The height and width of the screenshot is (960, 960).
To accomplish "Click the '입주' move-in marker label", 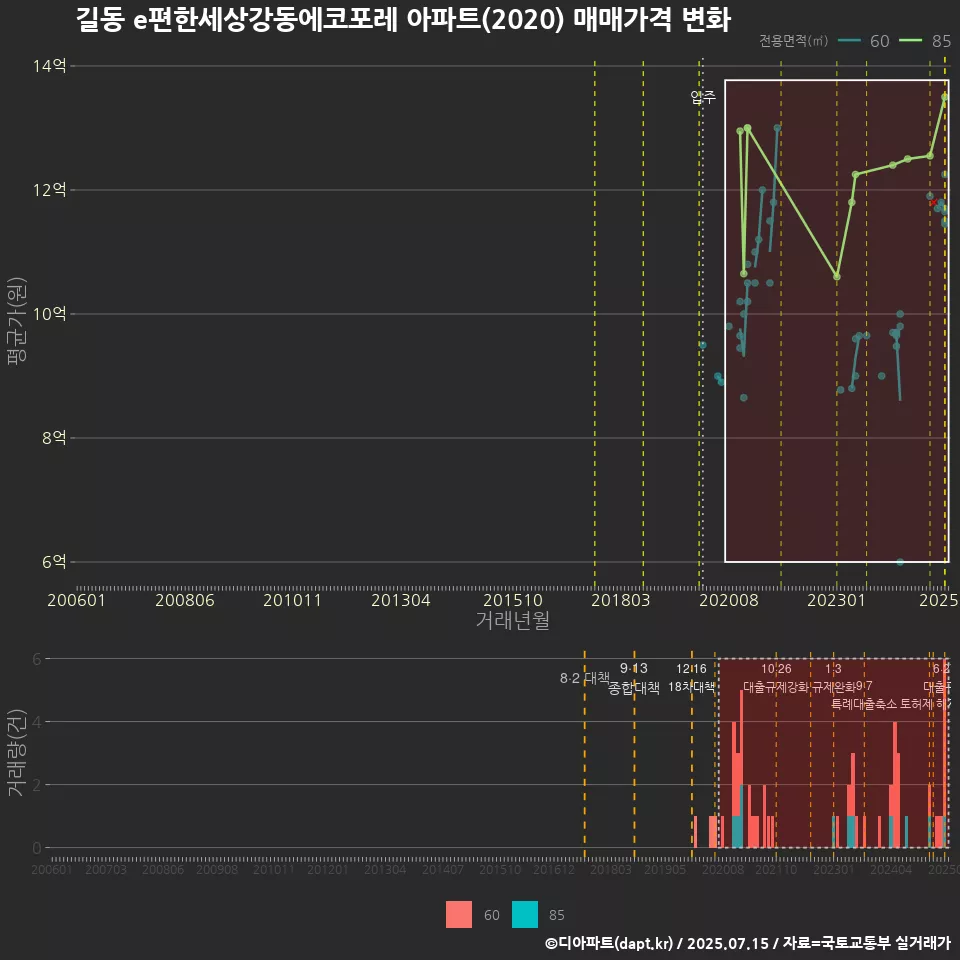I will [x=702, y=97].
